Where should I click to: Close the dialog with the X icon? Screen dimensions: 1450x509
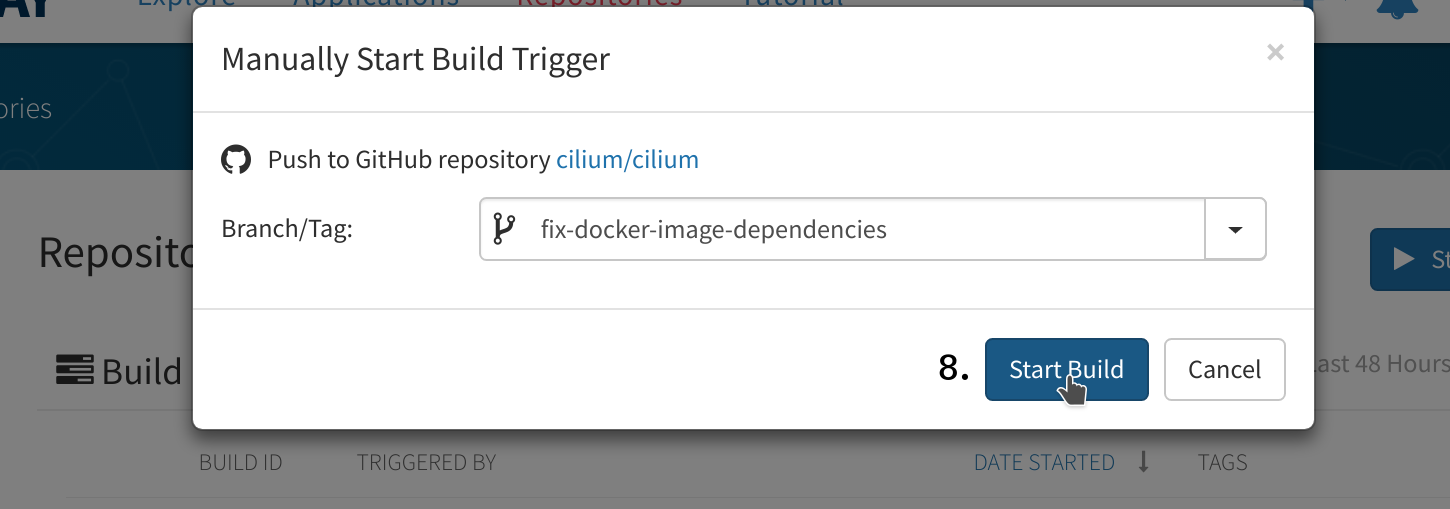point(1275,52)
